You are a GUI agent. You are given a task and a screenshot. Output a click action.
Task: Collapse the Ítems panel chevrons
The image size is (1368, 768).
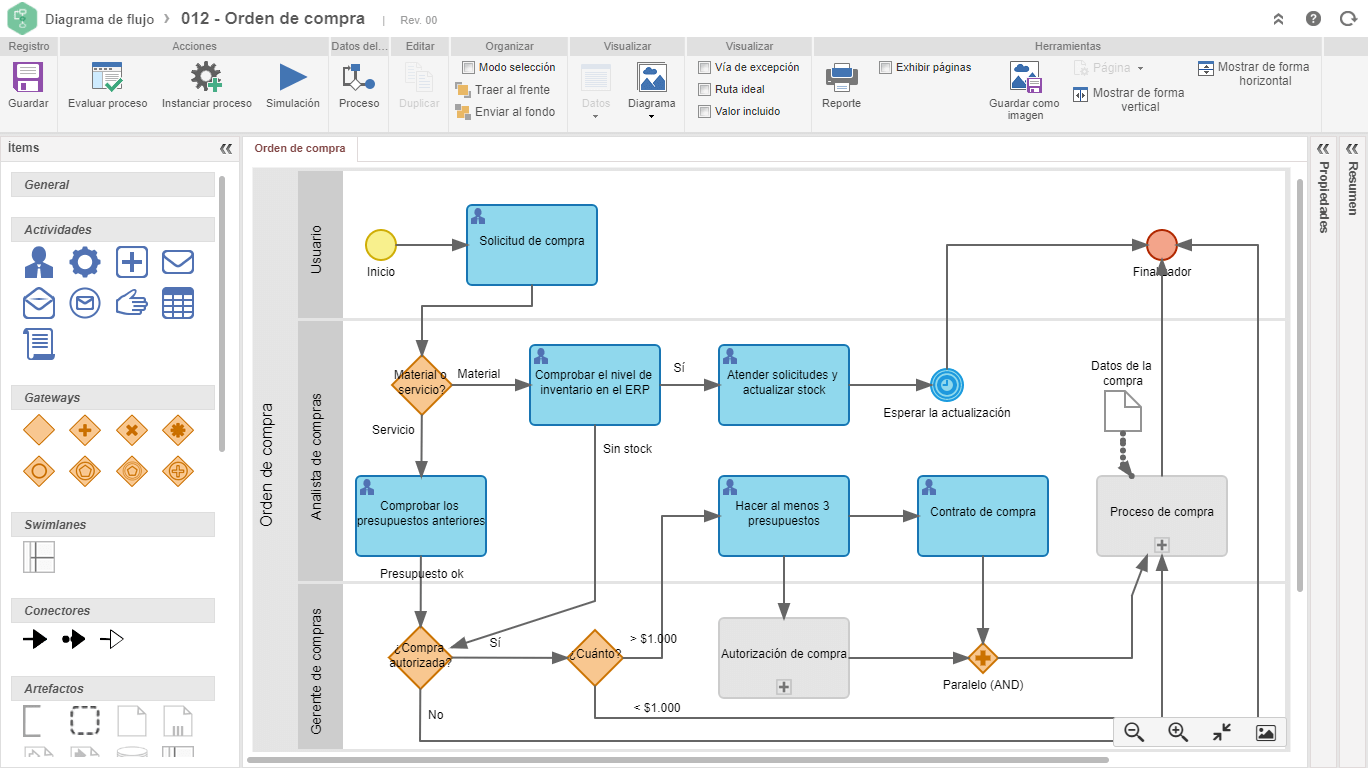(x=226, y=148)
